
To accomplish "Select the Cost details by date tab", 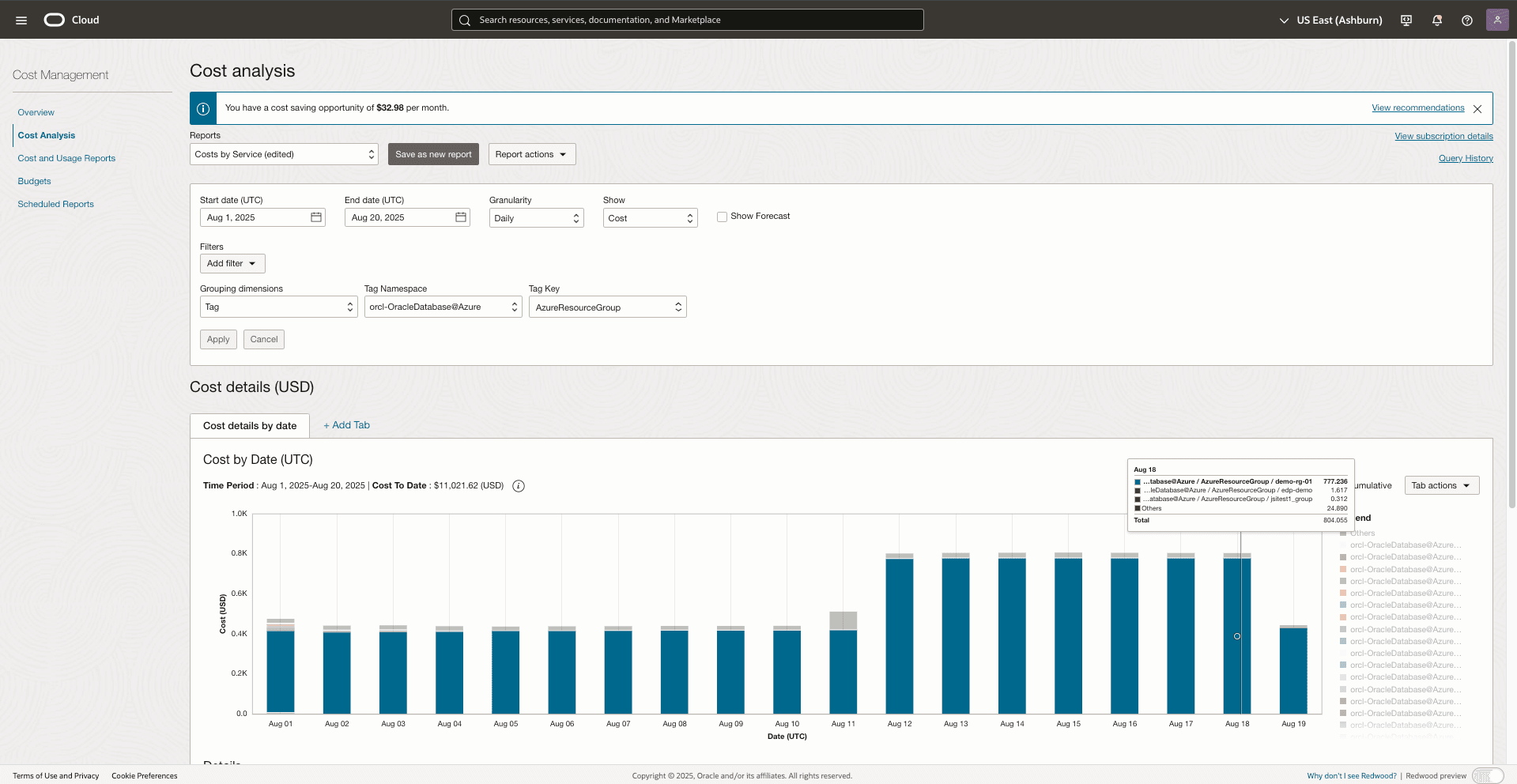I will [250, 425].
